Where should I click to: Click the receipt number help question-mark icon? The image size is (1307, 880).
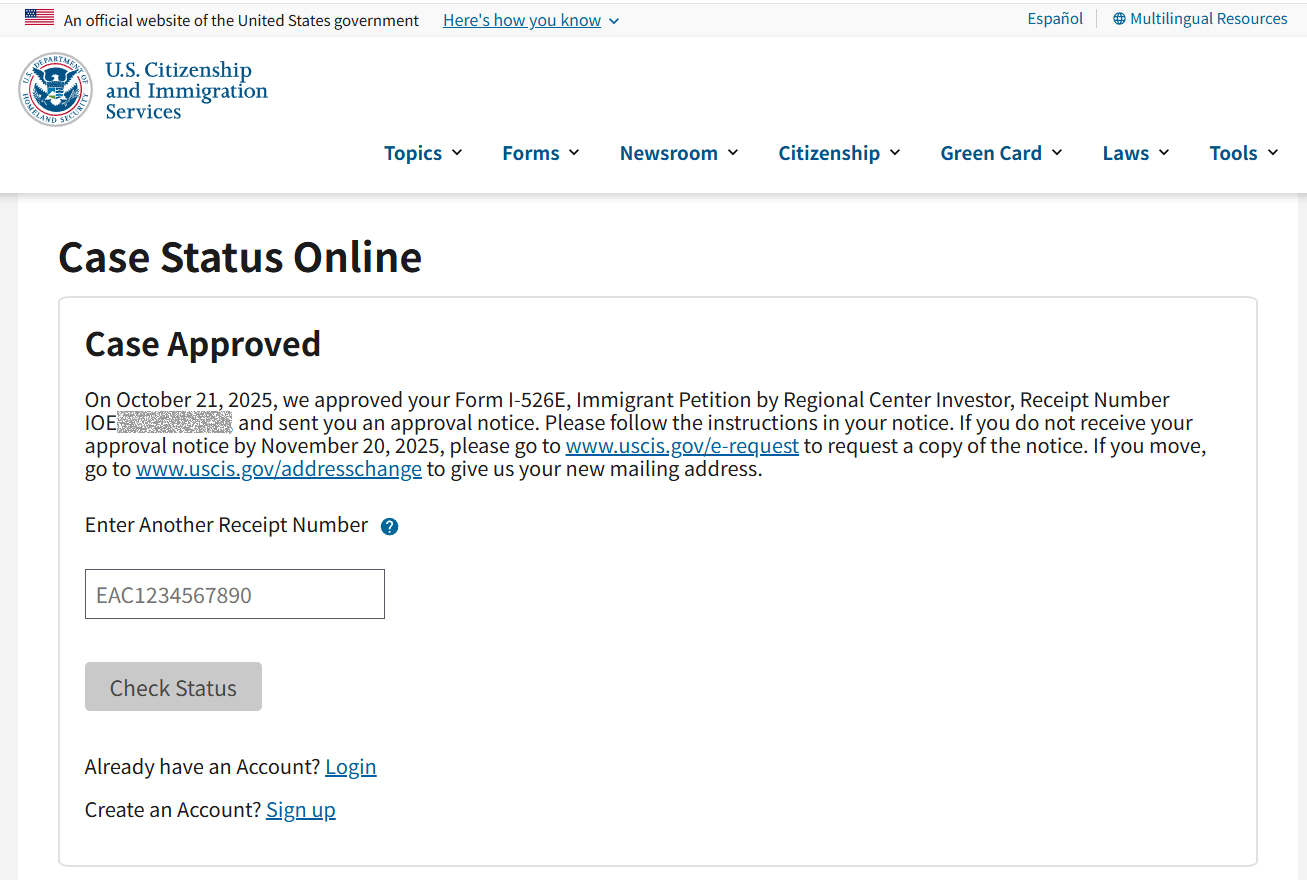pyautogui.click(x=390, y=527)
